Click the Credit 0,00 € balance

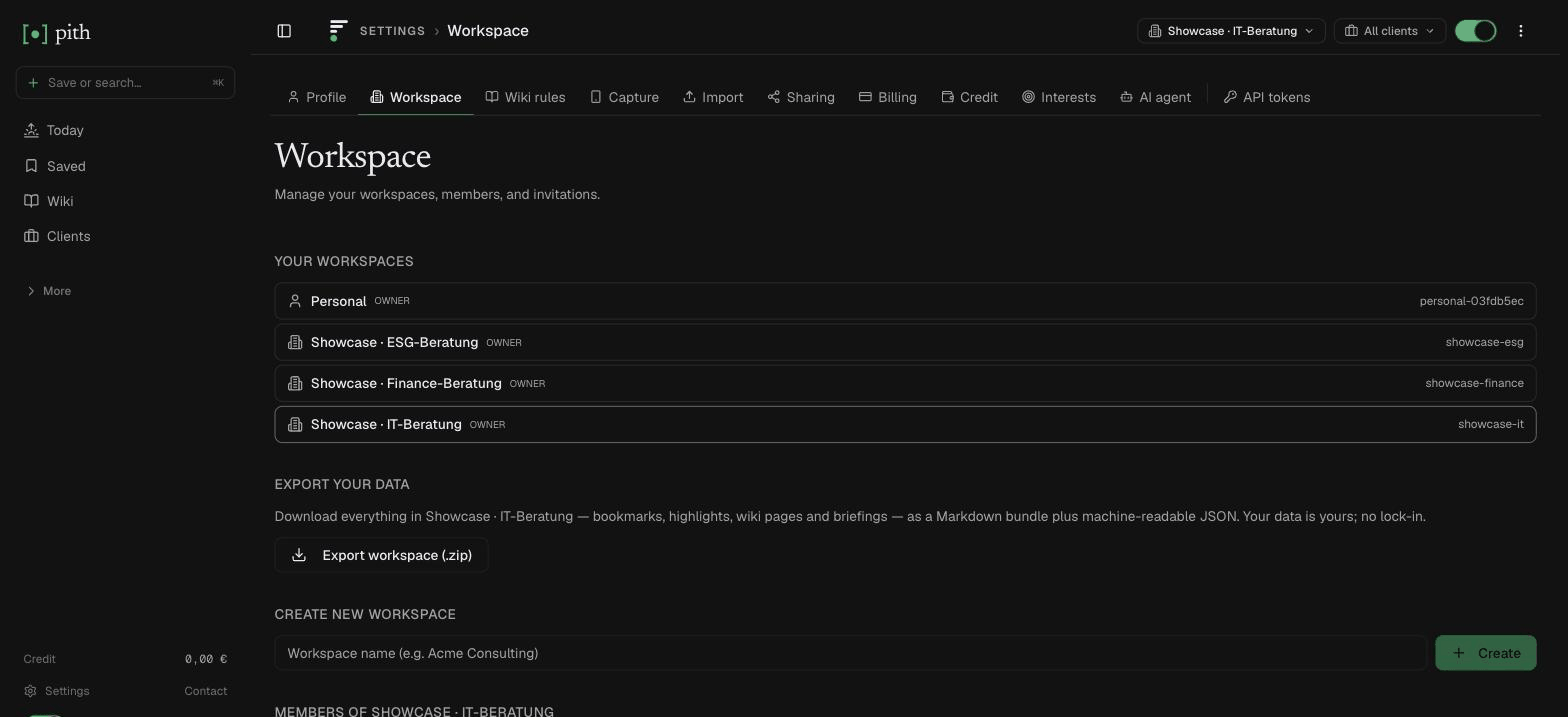point(125,659)
